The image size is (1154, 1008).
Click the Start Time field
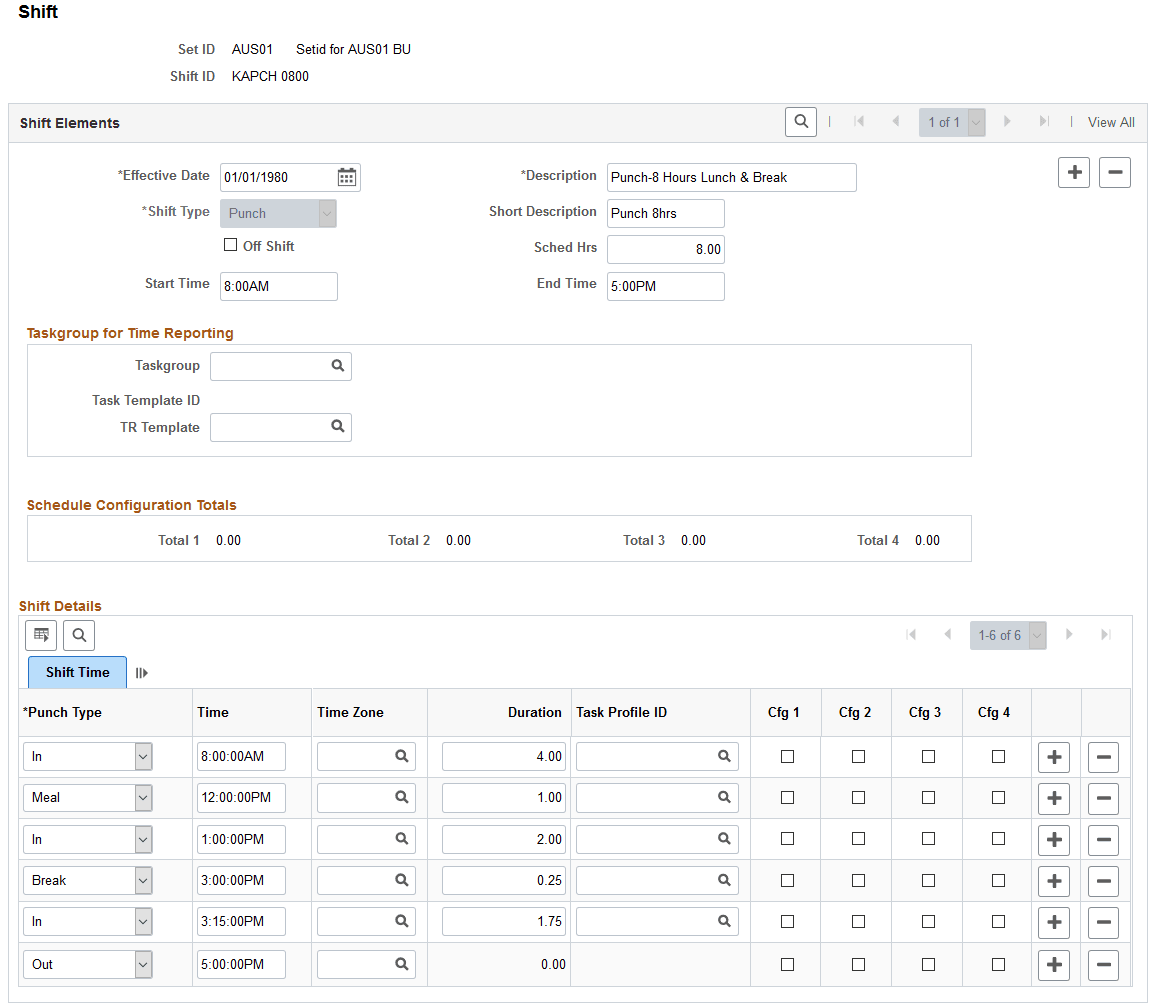coord(278,286)
